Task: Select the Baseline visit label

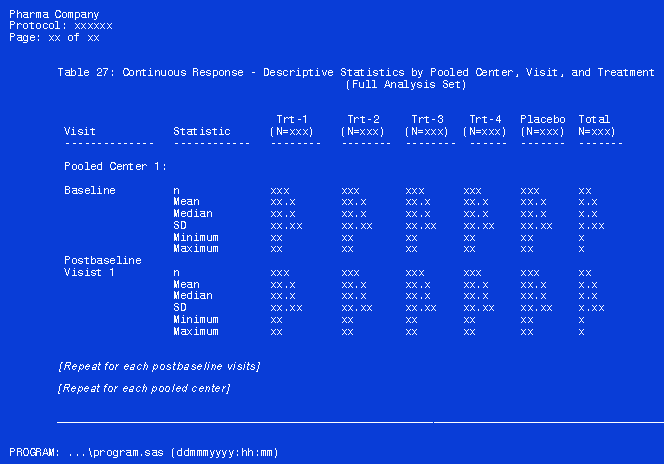Action: 90,190
